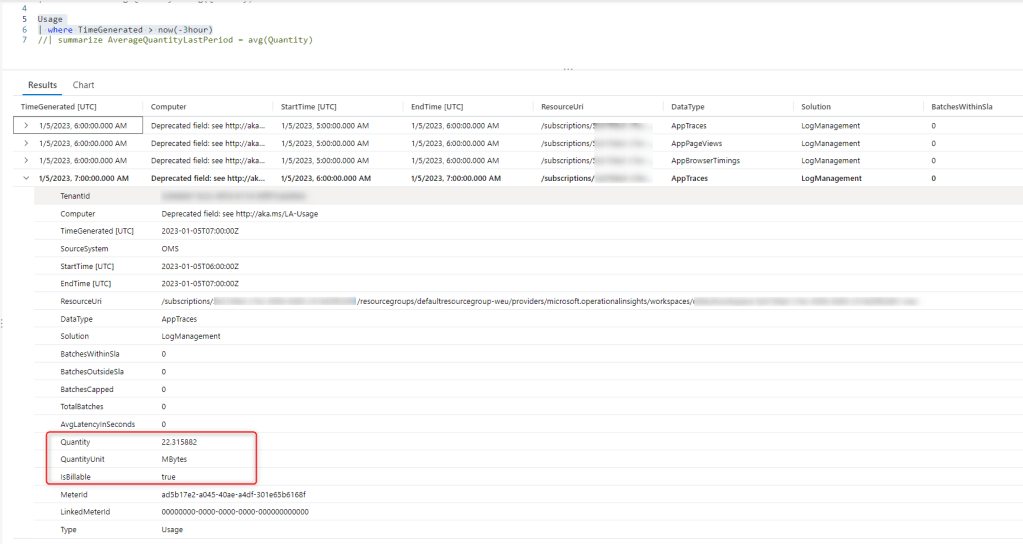Click the Solution column header
This screenshot has height=544, width=1023.
(x=816, y=106)
